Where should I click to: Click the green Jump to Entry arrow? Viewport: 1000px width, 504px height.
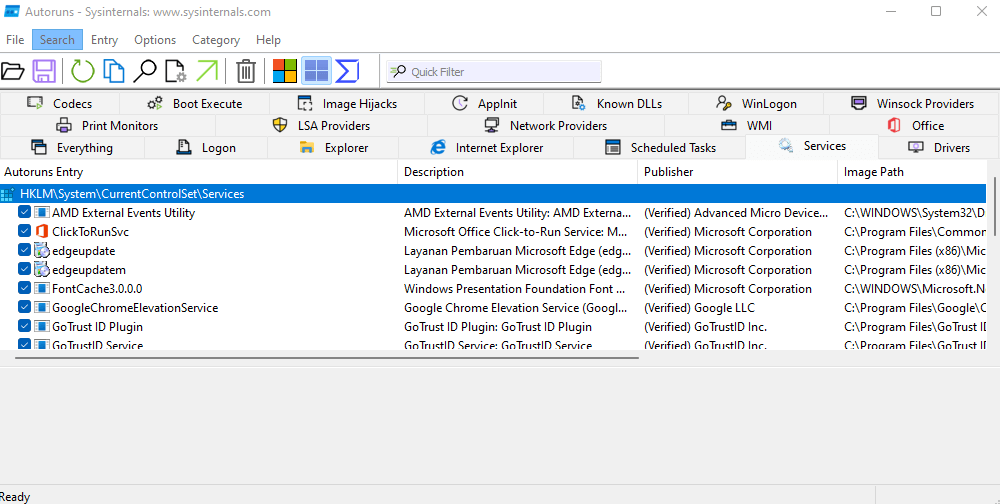coord(207,71)
